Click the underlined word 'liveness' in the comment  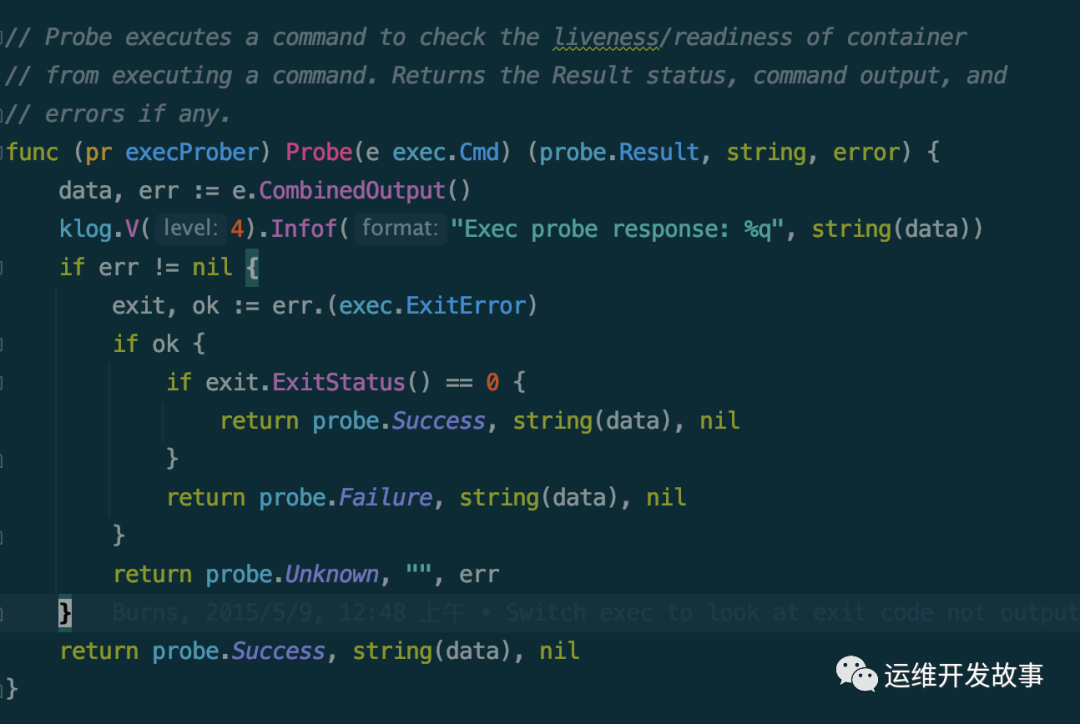point(606,38)
